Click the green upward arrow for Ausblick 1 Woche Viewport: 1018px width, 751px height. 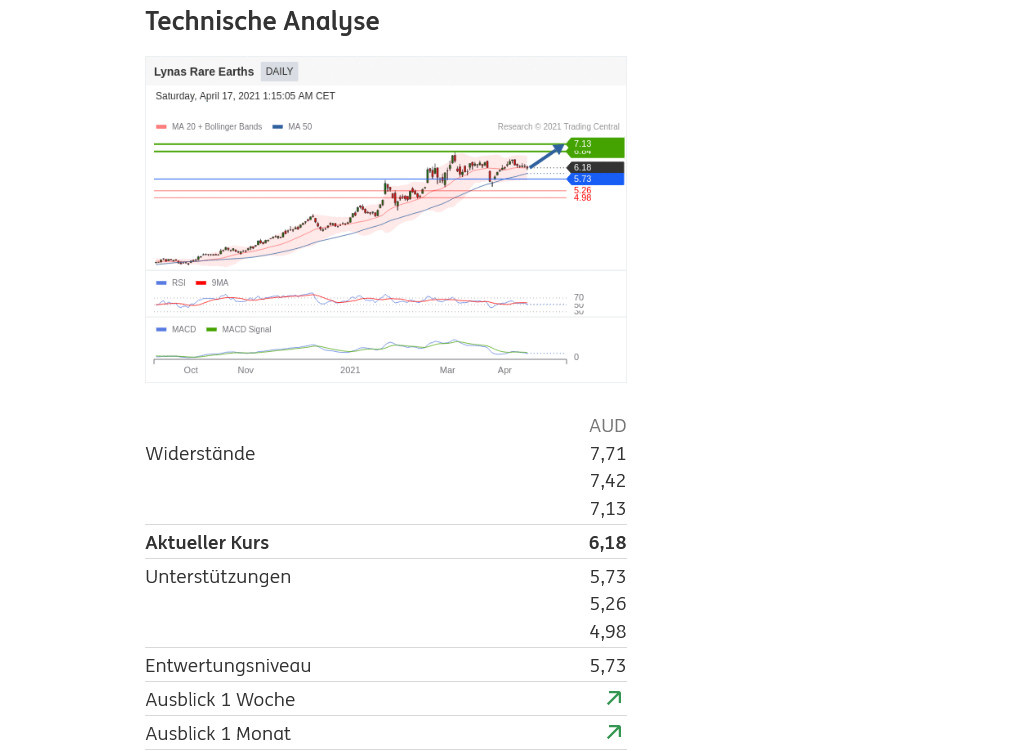point(614,698)
